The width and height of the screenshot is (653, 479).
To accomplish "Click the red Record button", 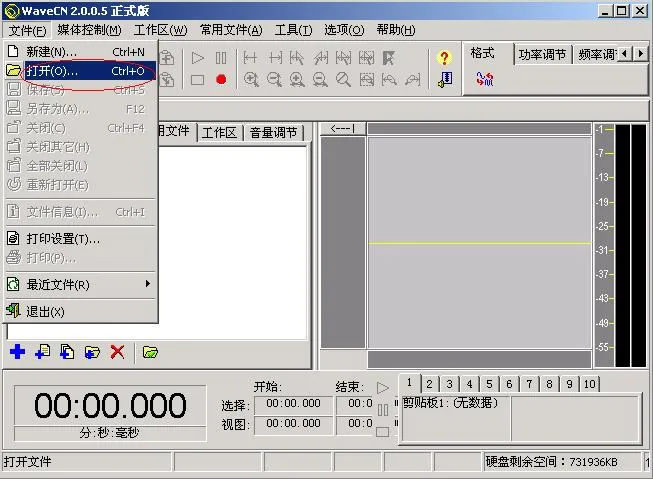I will click(221, 80).
